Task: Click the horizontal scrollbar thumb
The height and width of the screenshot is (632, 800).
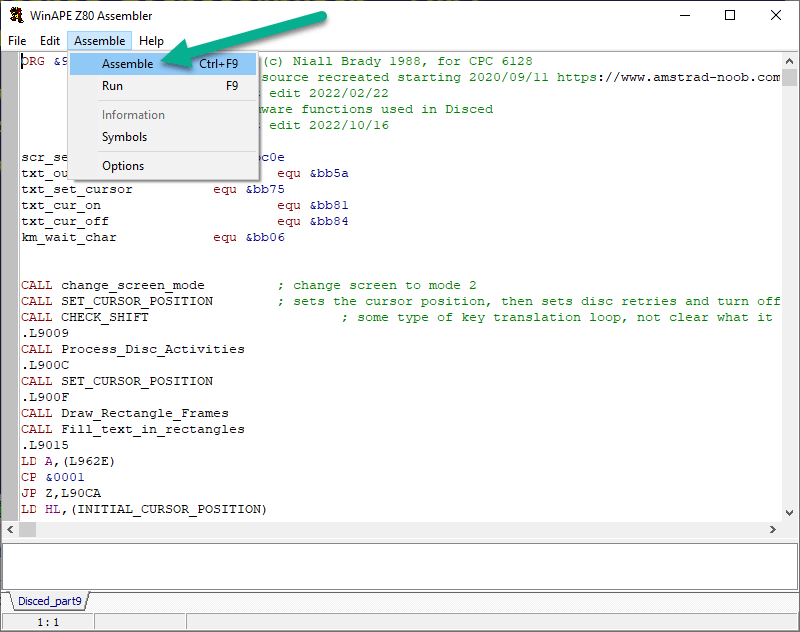Action: click(28, 529)
